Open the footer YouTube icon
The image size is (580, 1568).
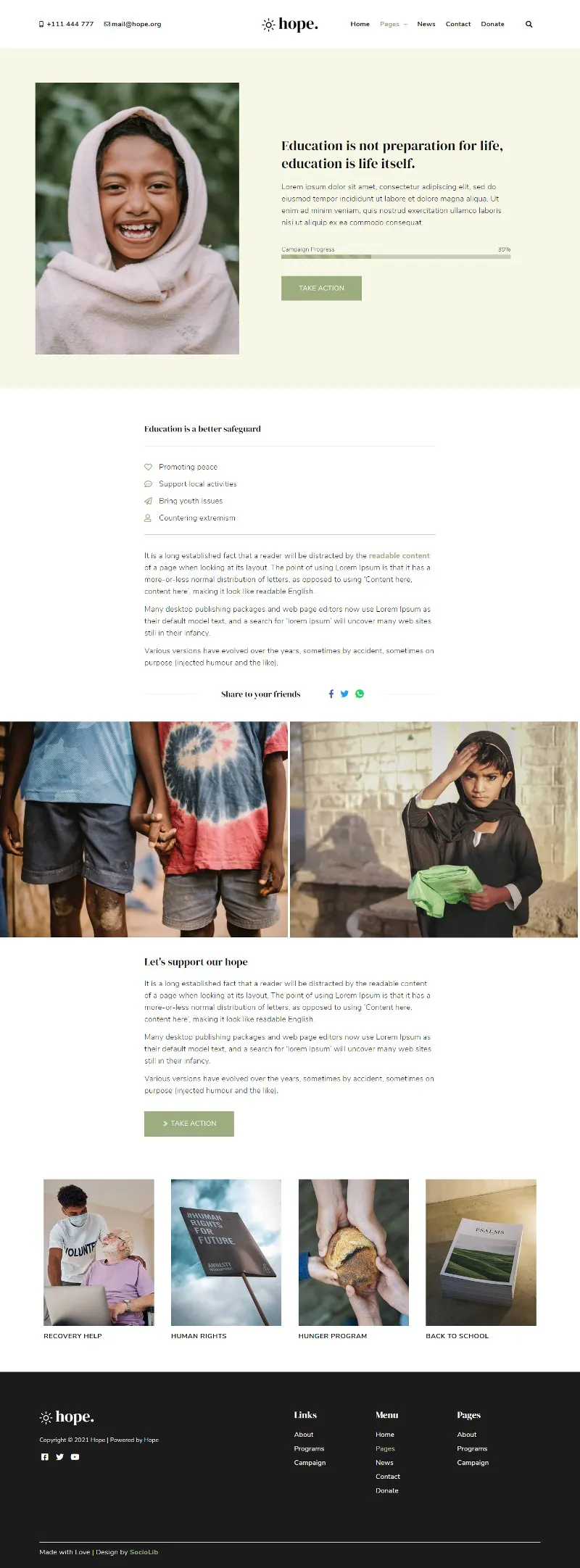[x=75, y=1457]
